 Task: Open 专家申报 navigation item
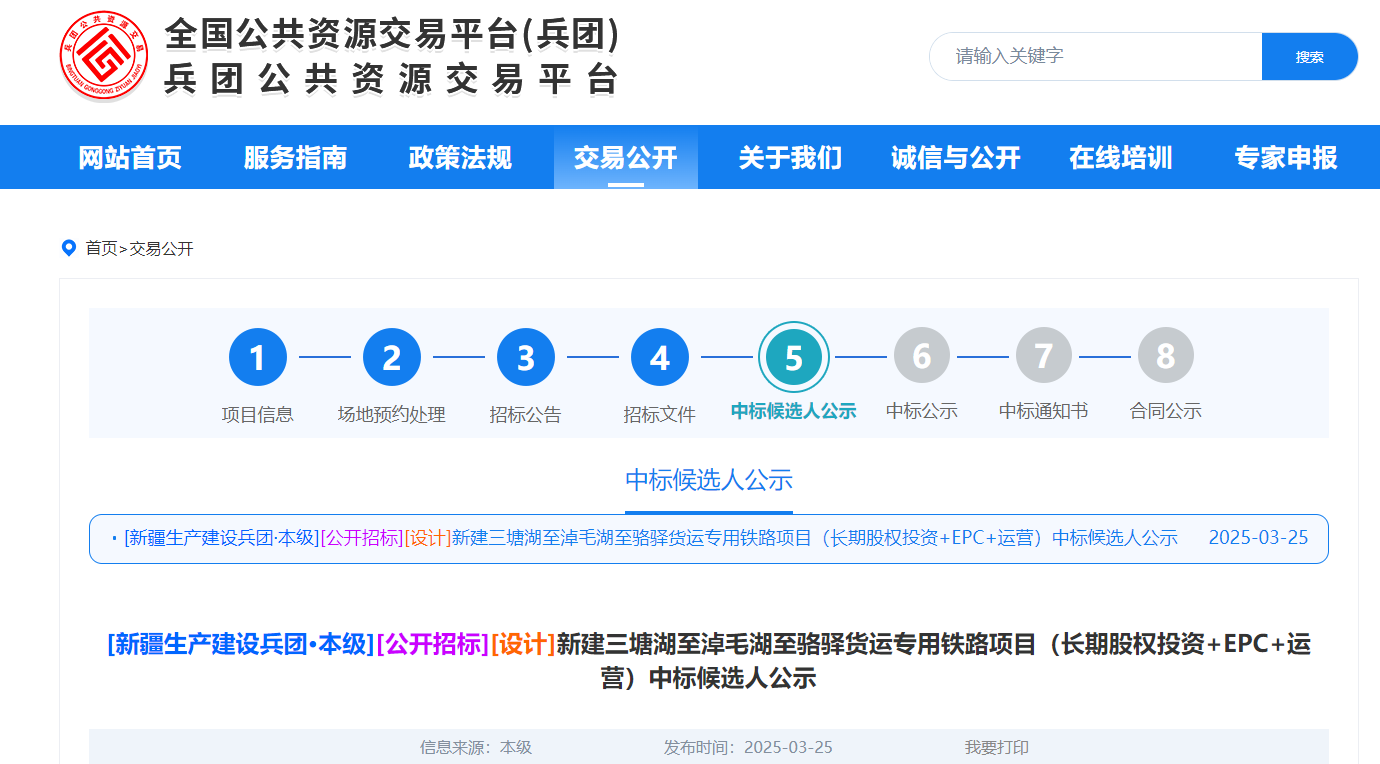pyautogui.click(x=1286, y=157)
